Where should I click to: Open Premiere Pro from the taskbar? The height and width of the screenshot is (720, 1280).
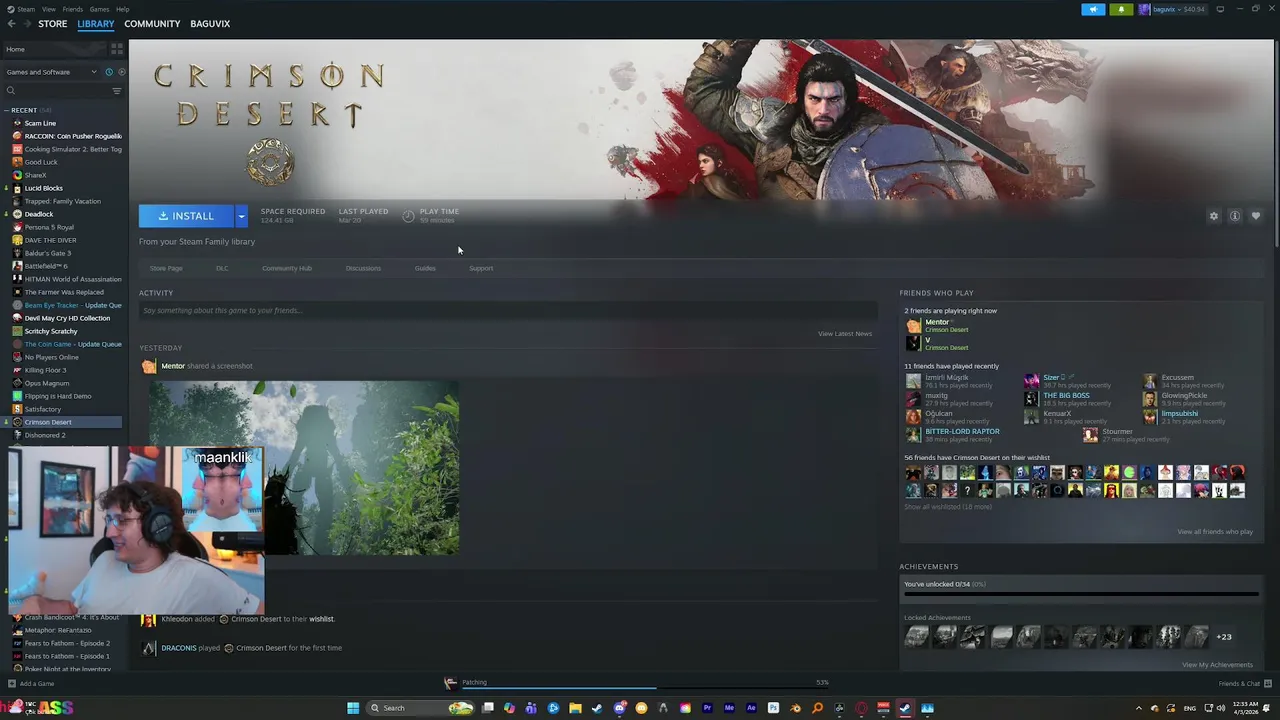click(707, 708)
